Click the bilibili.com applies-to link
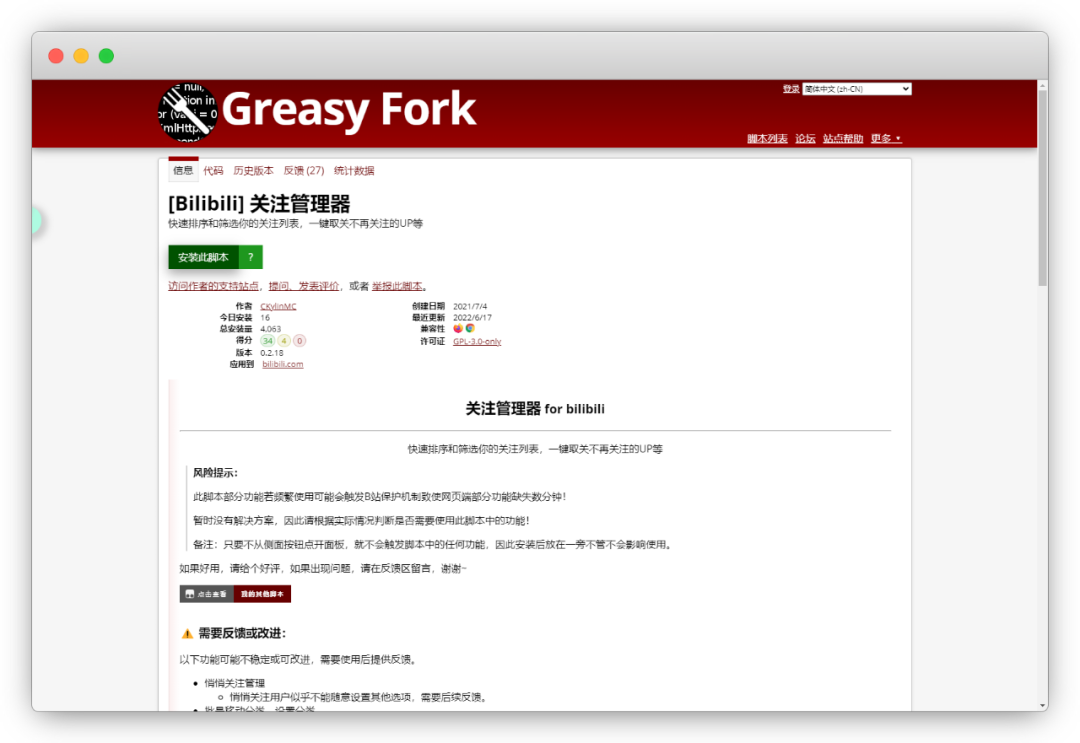This screenshot has height=743, width=1080. [x=282, y=364]
